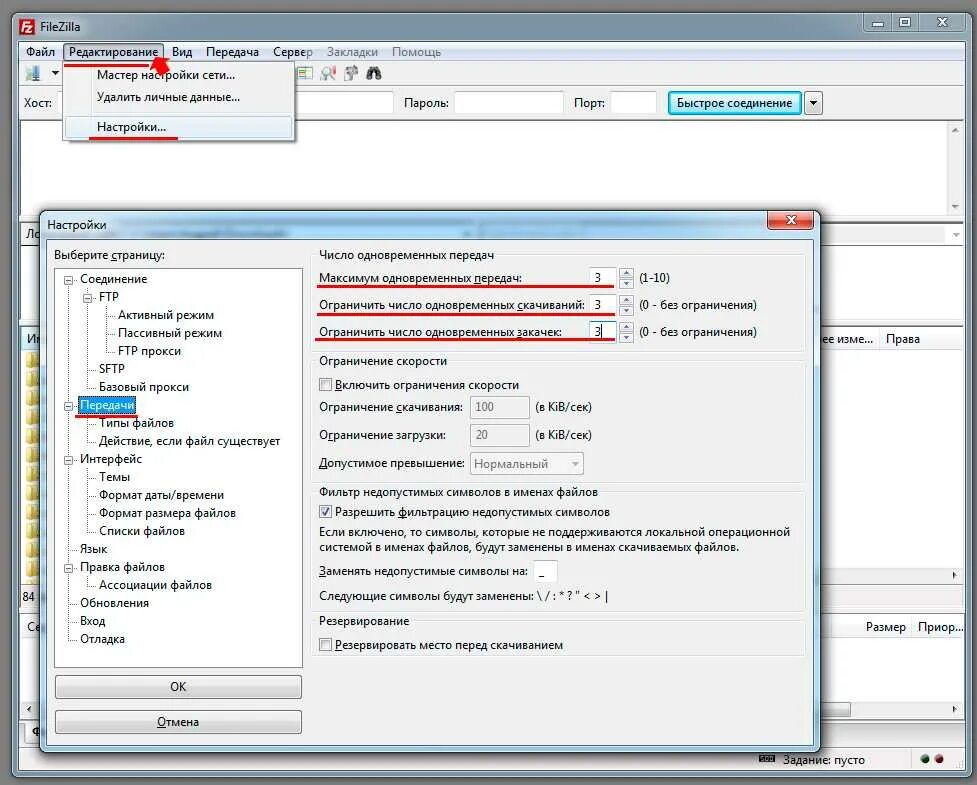
Task: Open the Quickconnect history dropdown arrow
Action: coord(813,103)
